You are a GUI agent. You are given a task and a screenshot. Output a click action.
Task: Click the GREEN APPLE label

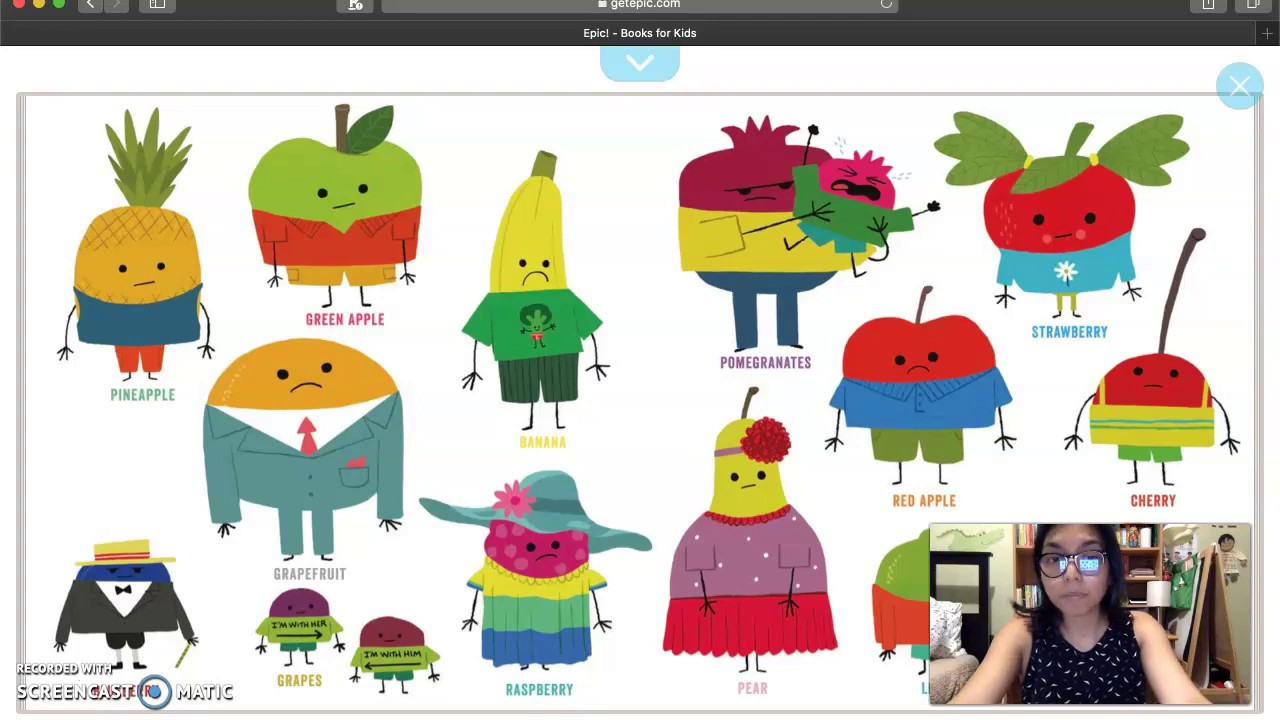pos(345,319)
